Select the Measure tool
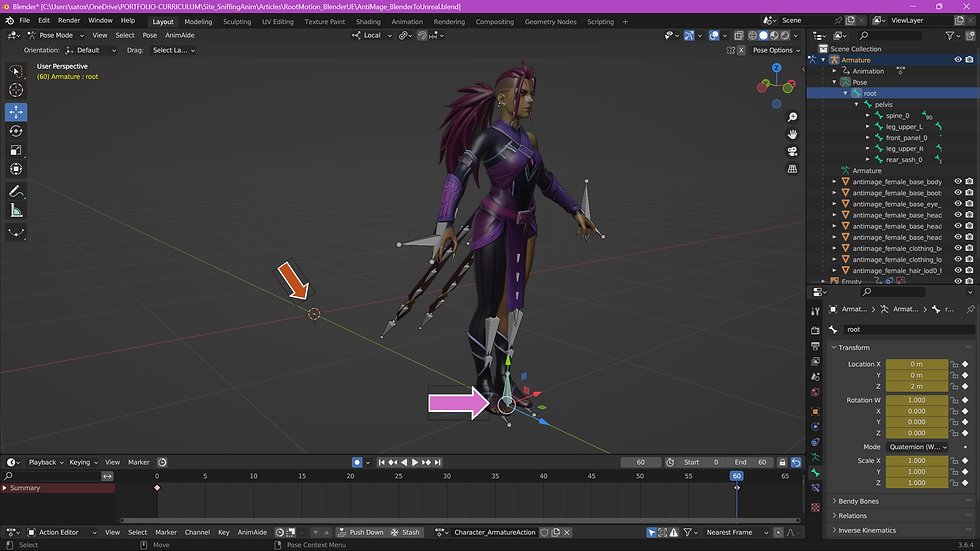 pyautogui.click(x=16, y=211)
